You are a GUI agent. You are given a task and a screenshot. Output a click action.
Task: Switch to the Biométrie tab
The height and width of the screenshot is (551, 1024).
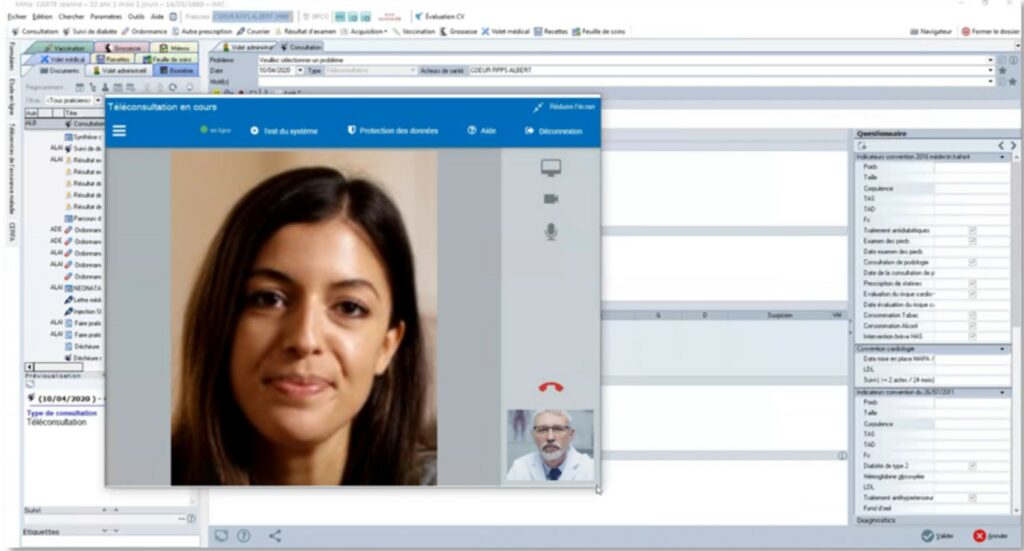176,71
